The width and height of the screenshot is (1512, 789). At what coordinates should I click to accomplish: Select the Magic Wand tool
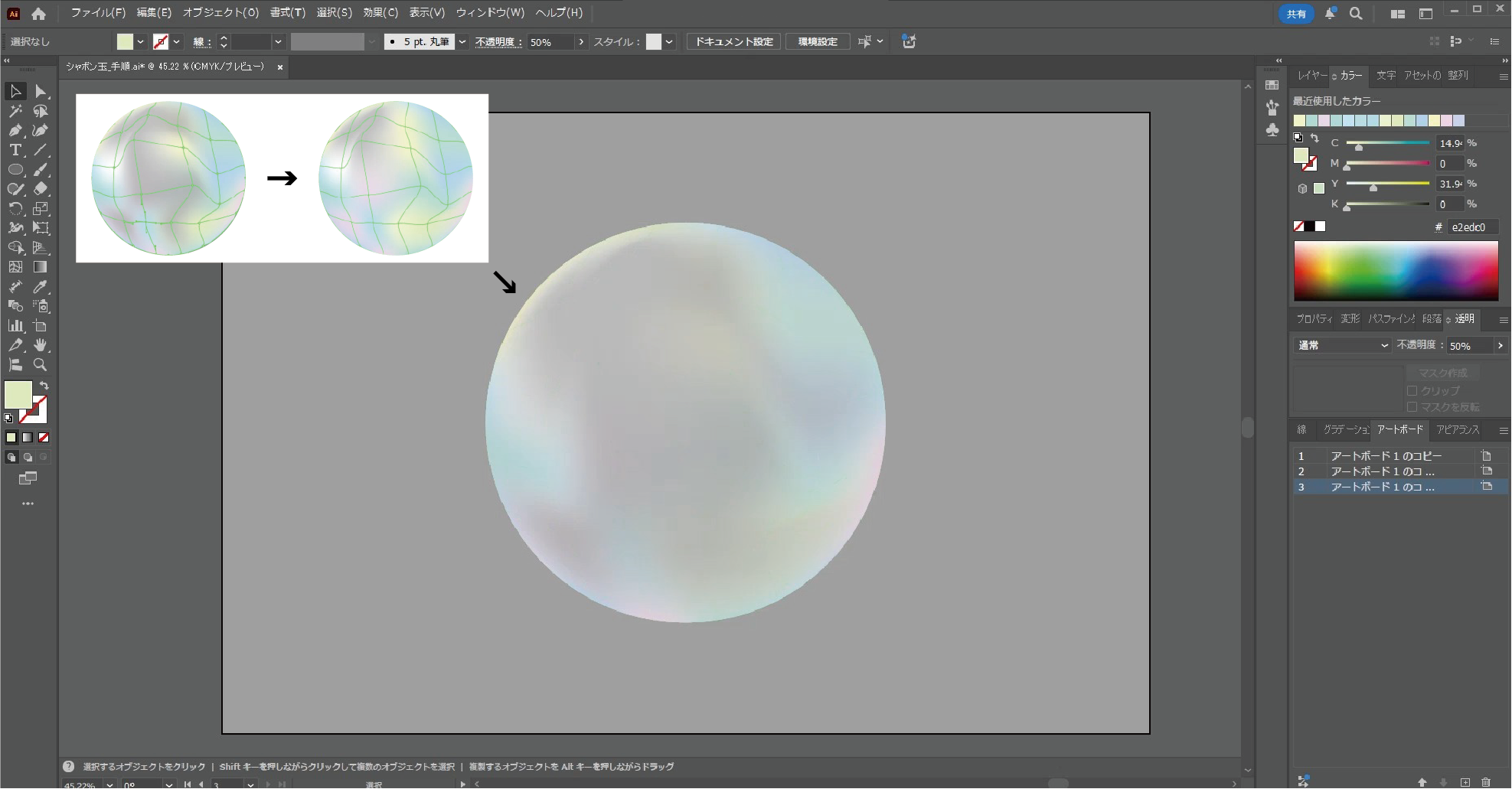15,111
